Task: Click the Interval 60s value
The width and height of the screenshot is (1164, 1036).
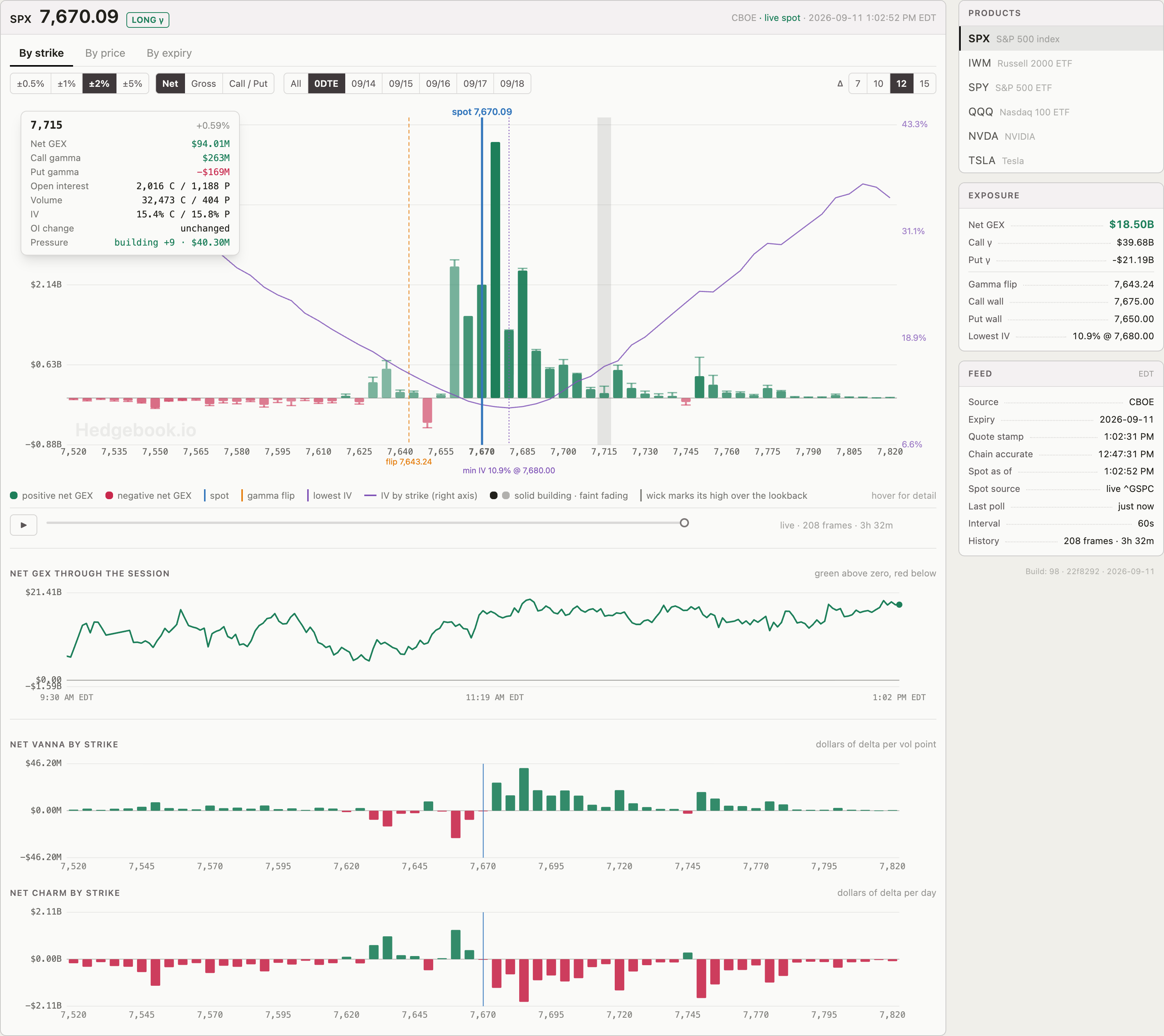Action: pos(1146,524)
